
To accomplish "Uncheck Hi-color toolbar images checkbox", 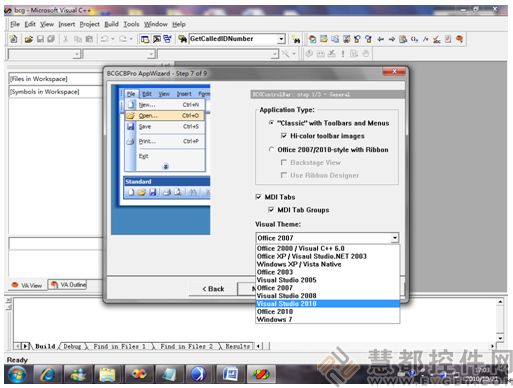I will 284,136.
